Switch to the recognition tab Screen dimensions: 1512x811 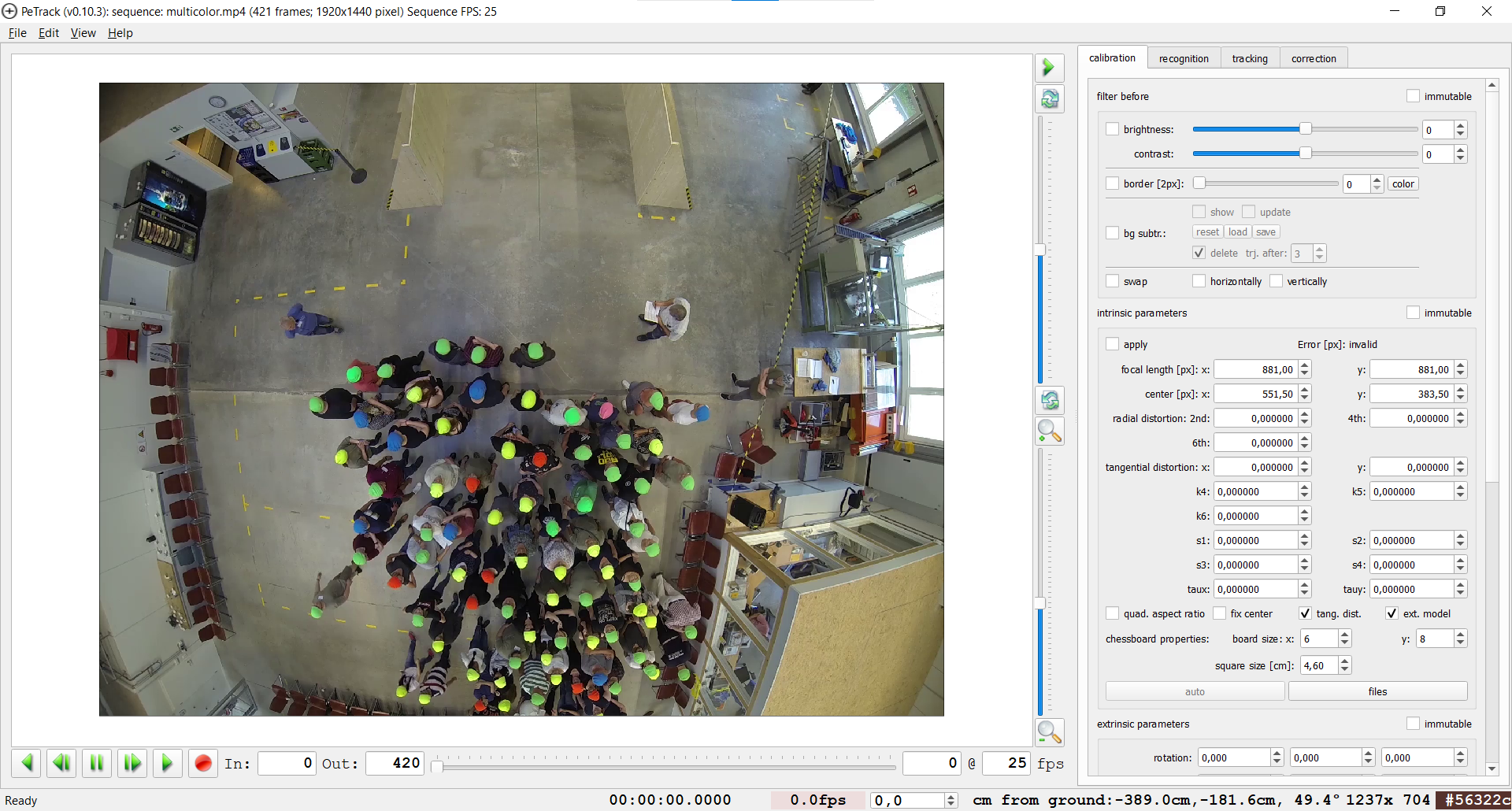click(1184, 58)
